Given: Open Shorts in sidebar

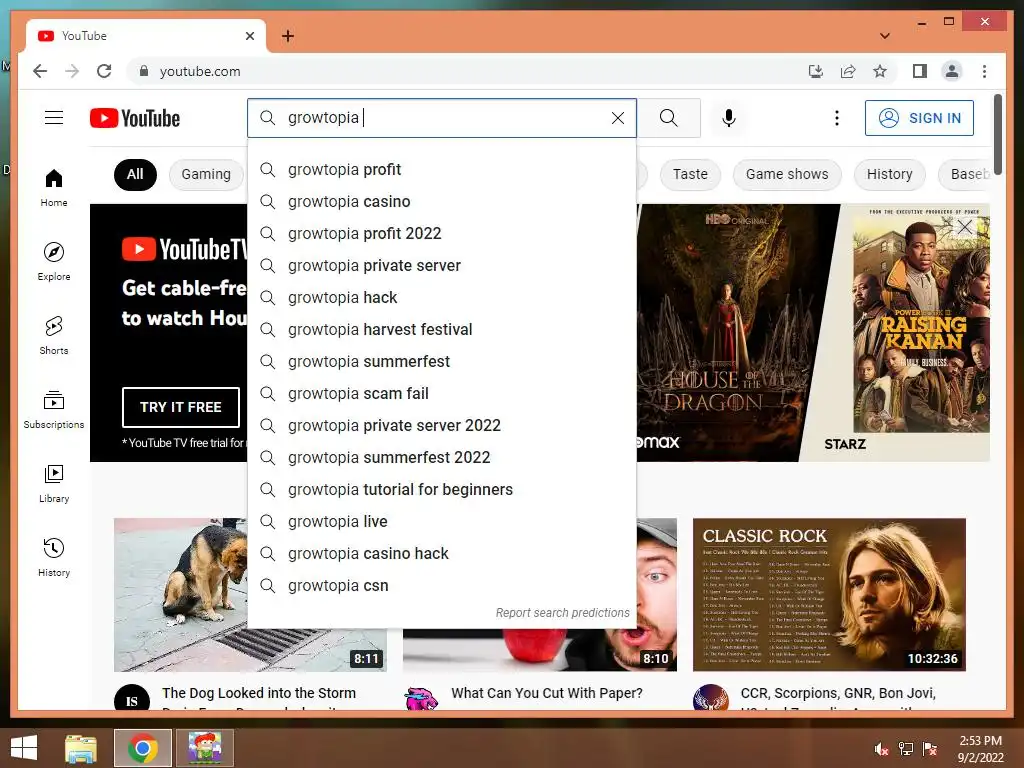Looking at the screenshot, I should (54, 336).
